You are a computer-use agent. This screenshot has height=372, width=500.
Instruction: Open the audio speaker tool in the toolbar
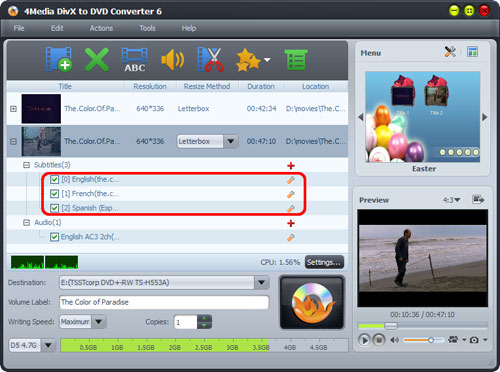172,60
